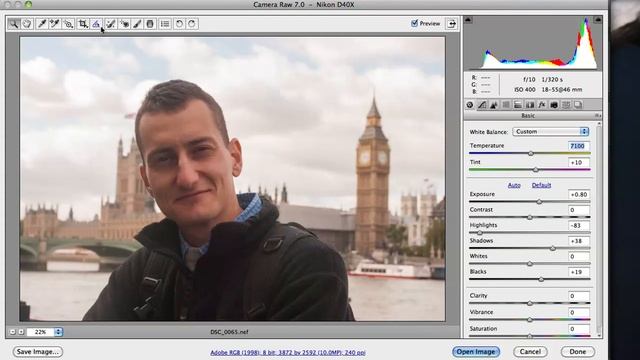Click the Shadows slider handle

[553, 248]
